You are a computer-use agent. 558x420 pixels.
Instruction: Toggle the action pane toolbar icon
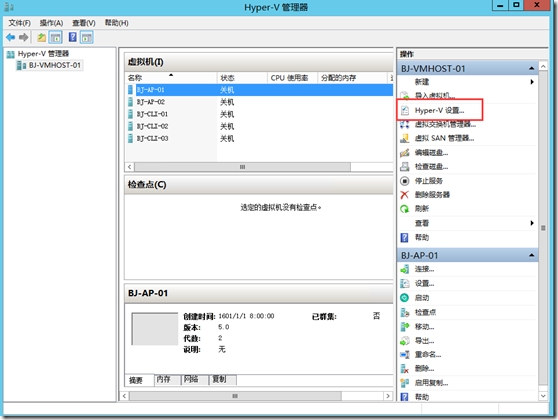click(87, 37)
